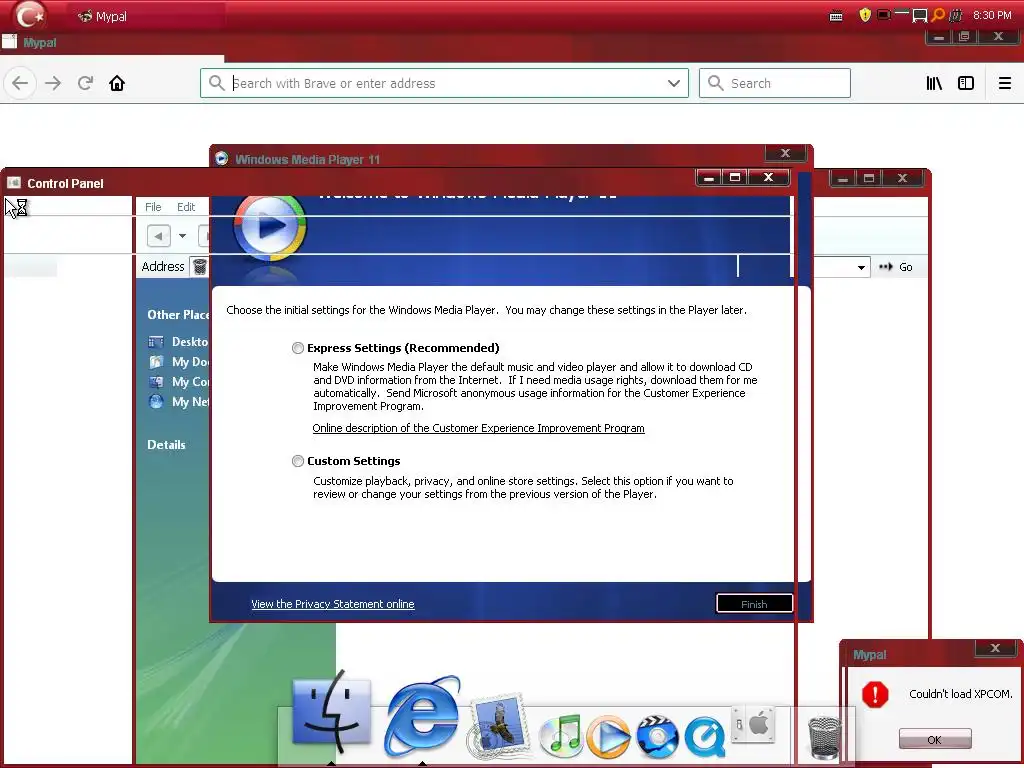Click the 8:30 PM clock
Image resolution: width=1024 pixels, height=768 pixels.
(x=992, y=15)
